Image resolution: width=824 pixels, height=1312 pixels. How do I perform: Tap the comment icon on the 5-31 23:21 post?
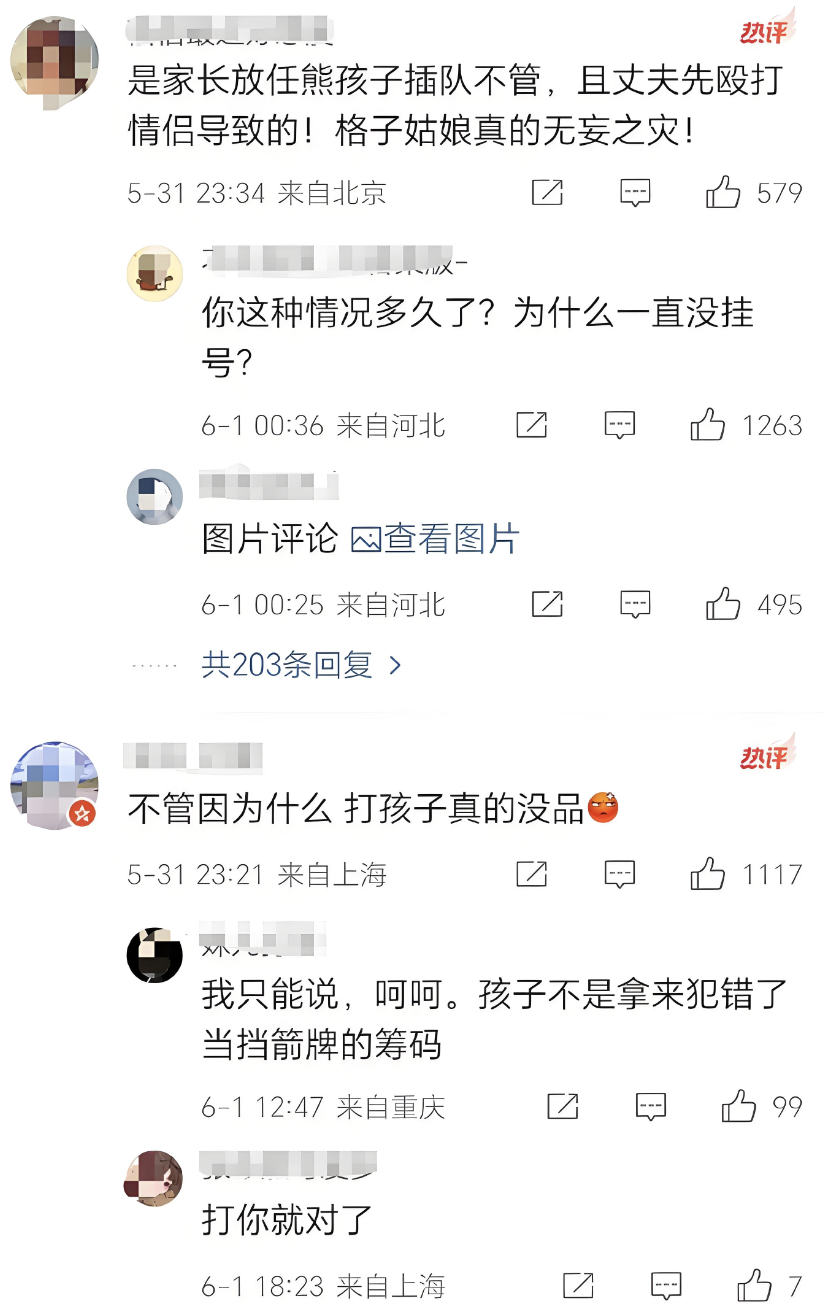[x=620, y=874]
